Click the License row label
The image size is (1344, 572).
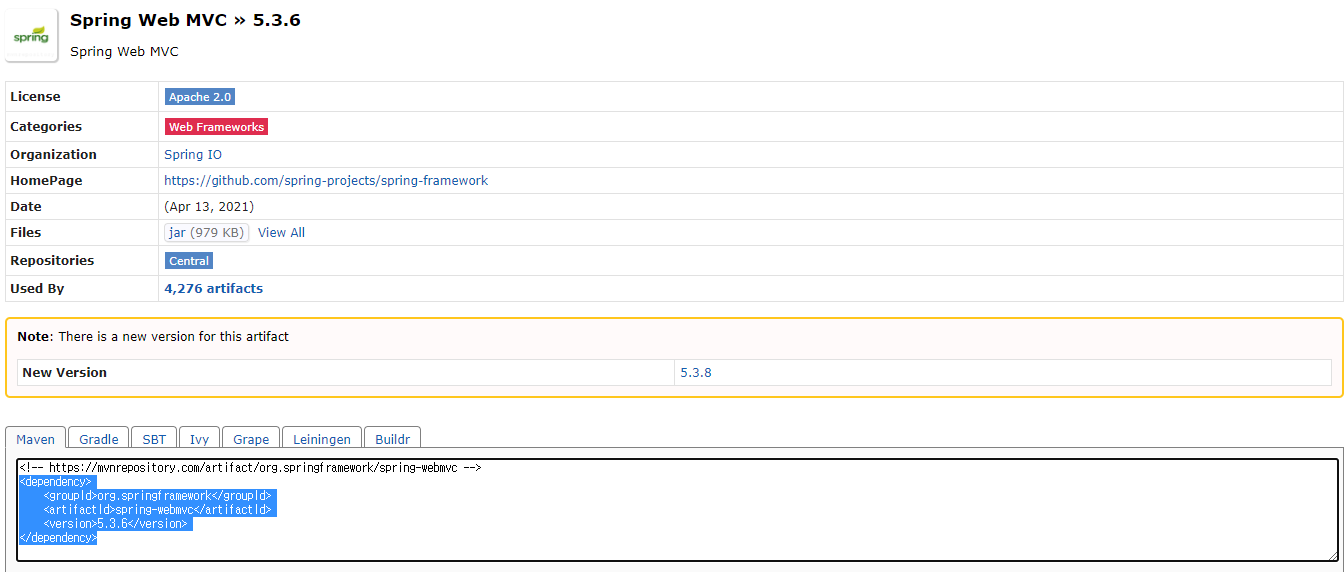pyautogui.click(x=35, y=97)
